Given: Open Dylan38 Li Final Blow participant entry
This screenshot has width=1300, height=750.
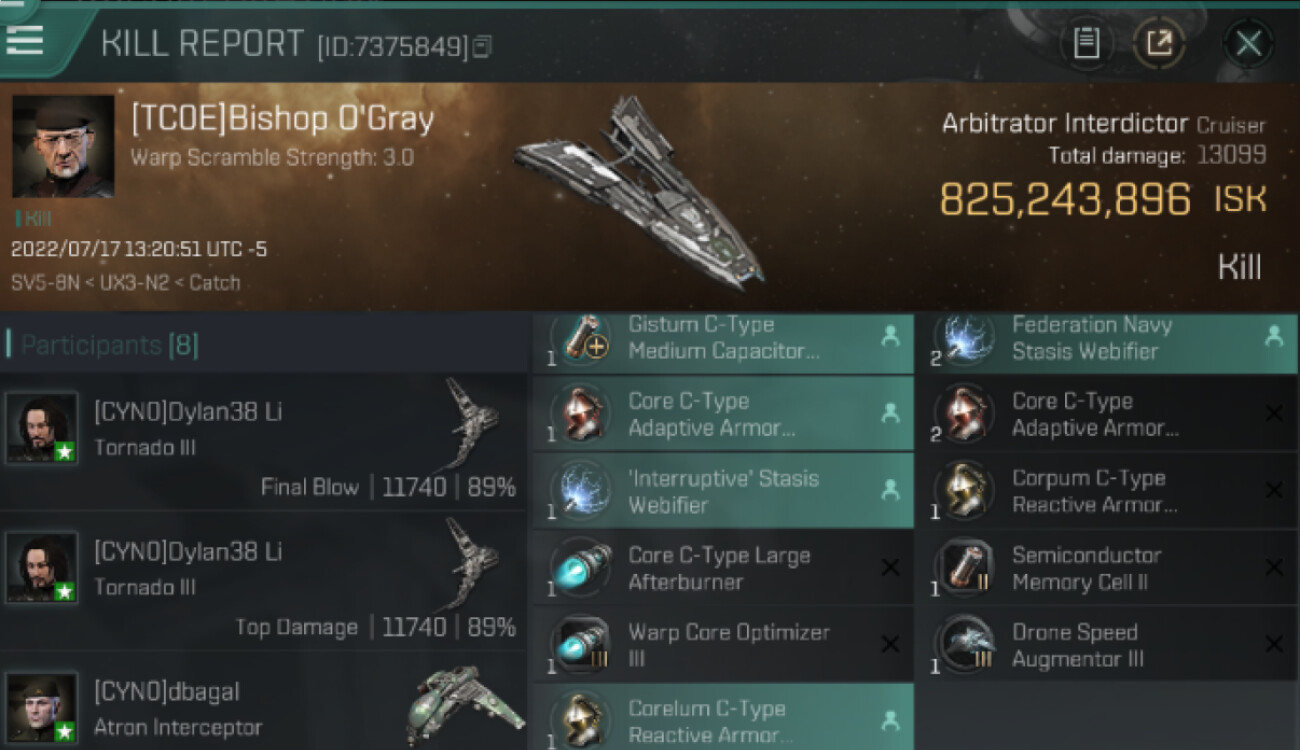Looking at the screenshot, I should click(263, 442).
